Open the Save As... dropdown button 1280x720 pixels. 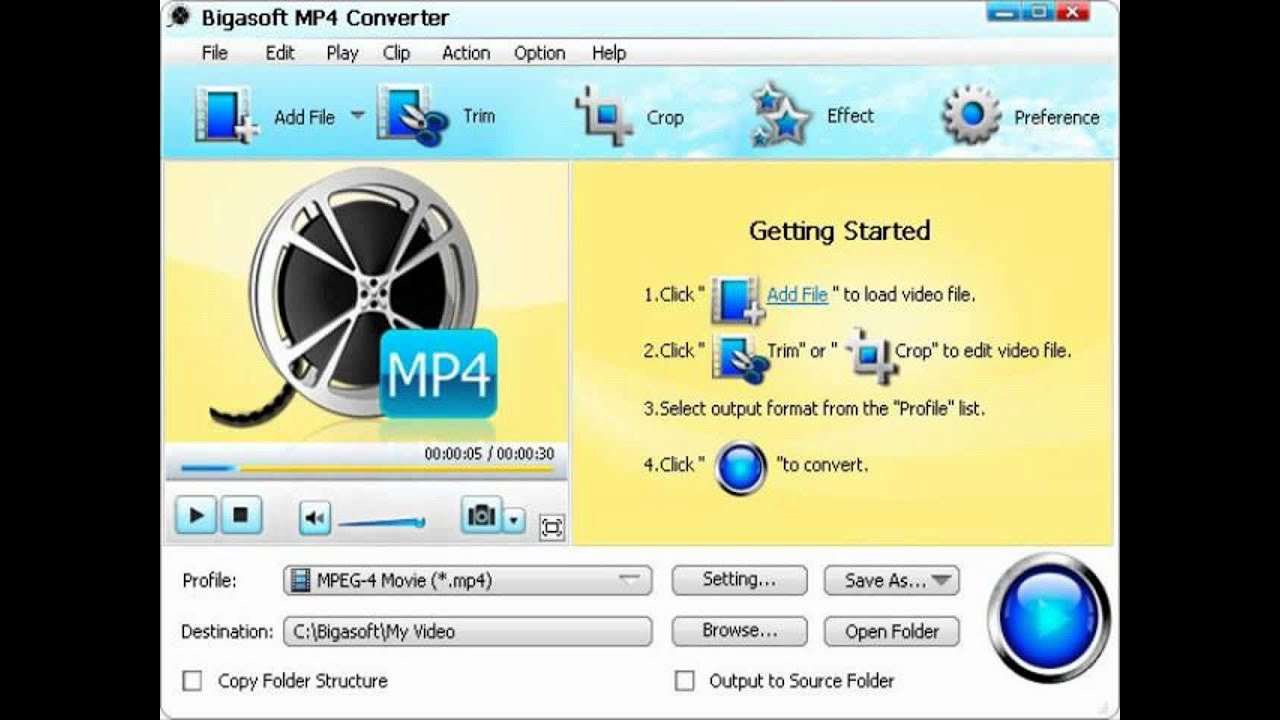point(892,580)
